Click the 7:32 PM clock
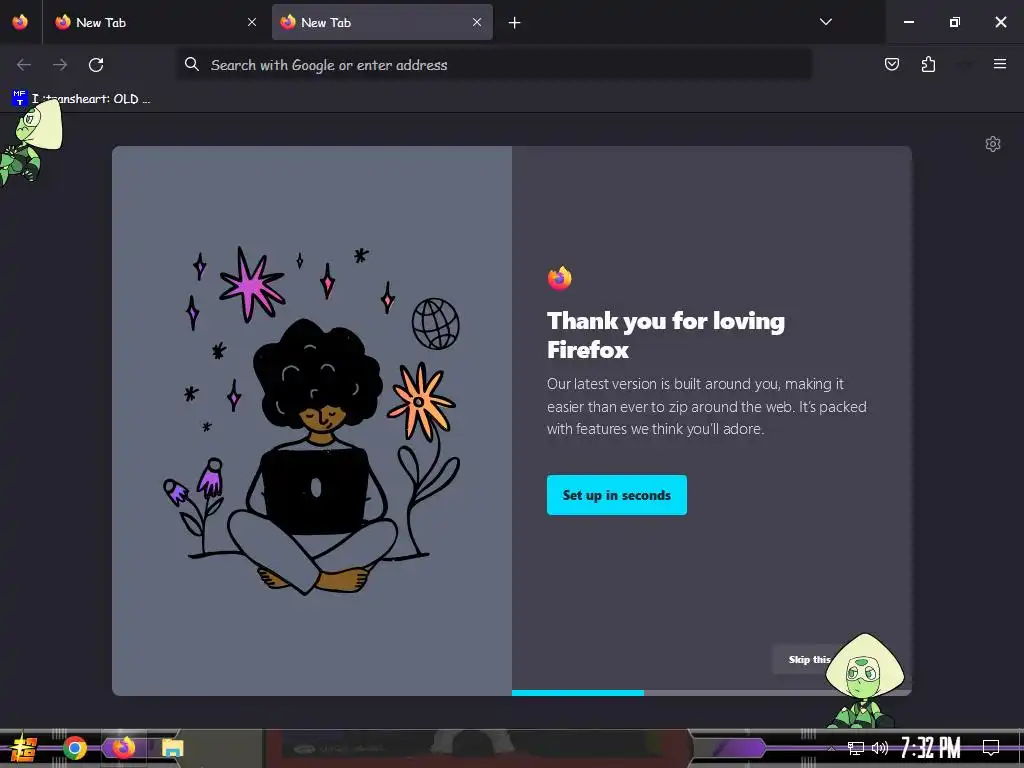Viewport: 1024px width, 768px height. [931, 748]
